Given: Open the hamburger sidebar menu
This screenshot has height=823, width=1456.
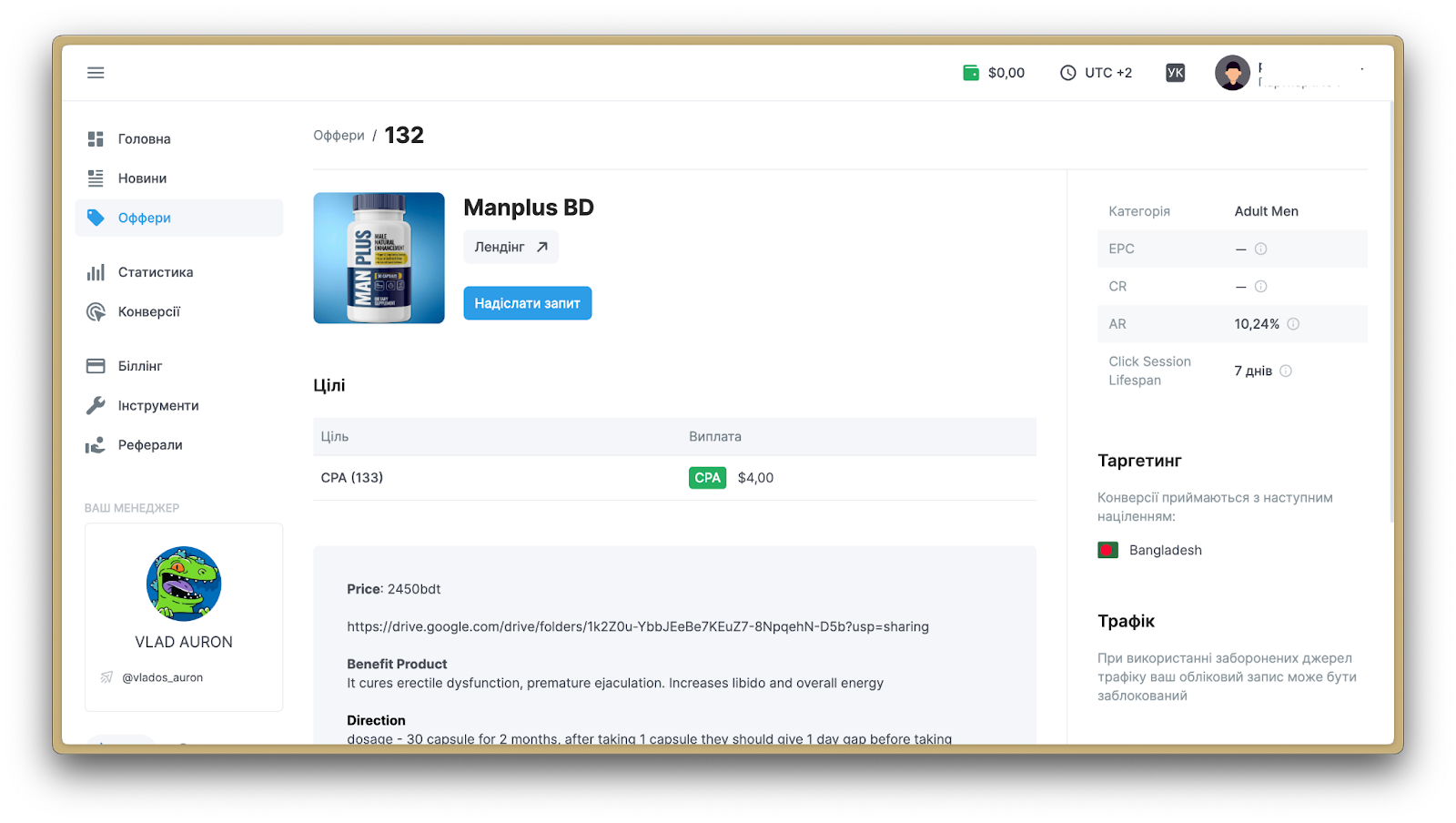Looking at the screenshot, I should tap(96, 73).
